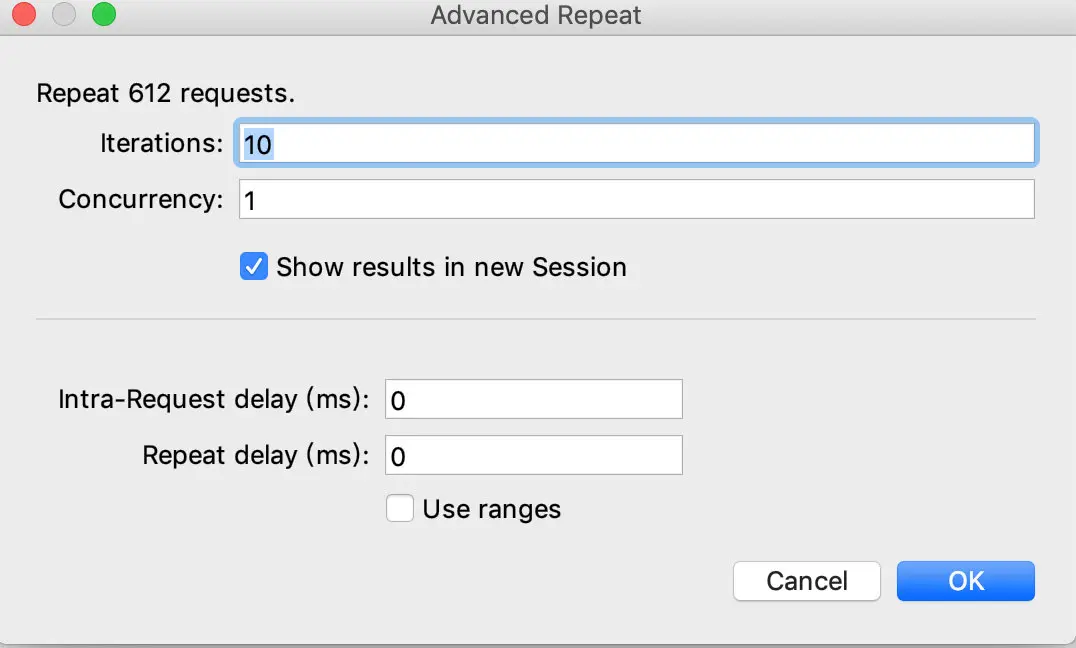Click the horizontal separator line below the Session checkbox
The image size is (1076, 648).
click(x=536, y=319)
